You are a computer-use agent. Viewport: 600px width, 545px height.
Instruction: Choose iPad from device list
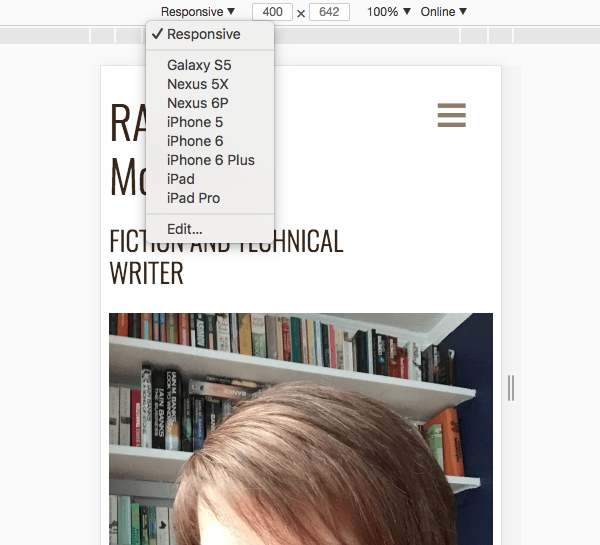coord(210,179)
